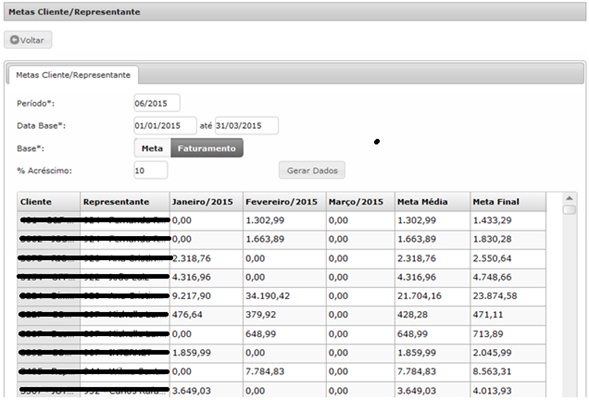The image size is (589, 400).
Task: Select Meta Final cell 471,11
Action: [508, 315]
